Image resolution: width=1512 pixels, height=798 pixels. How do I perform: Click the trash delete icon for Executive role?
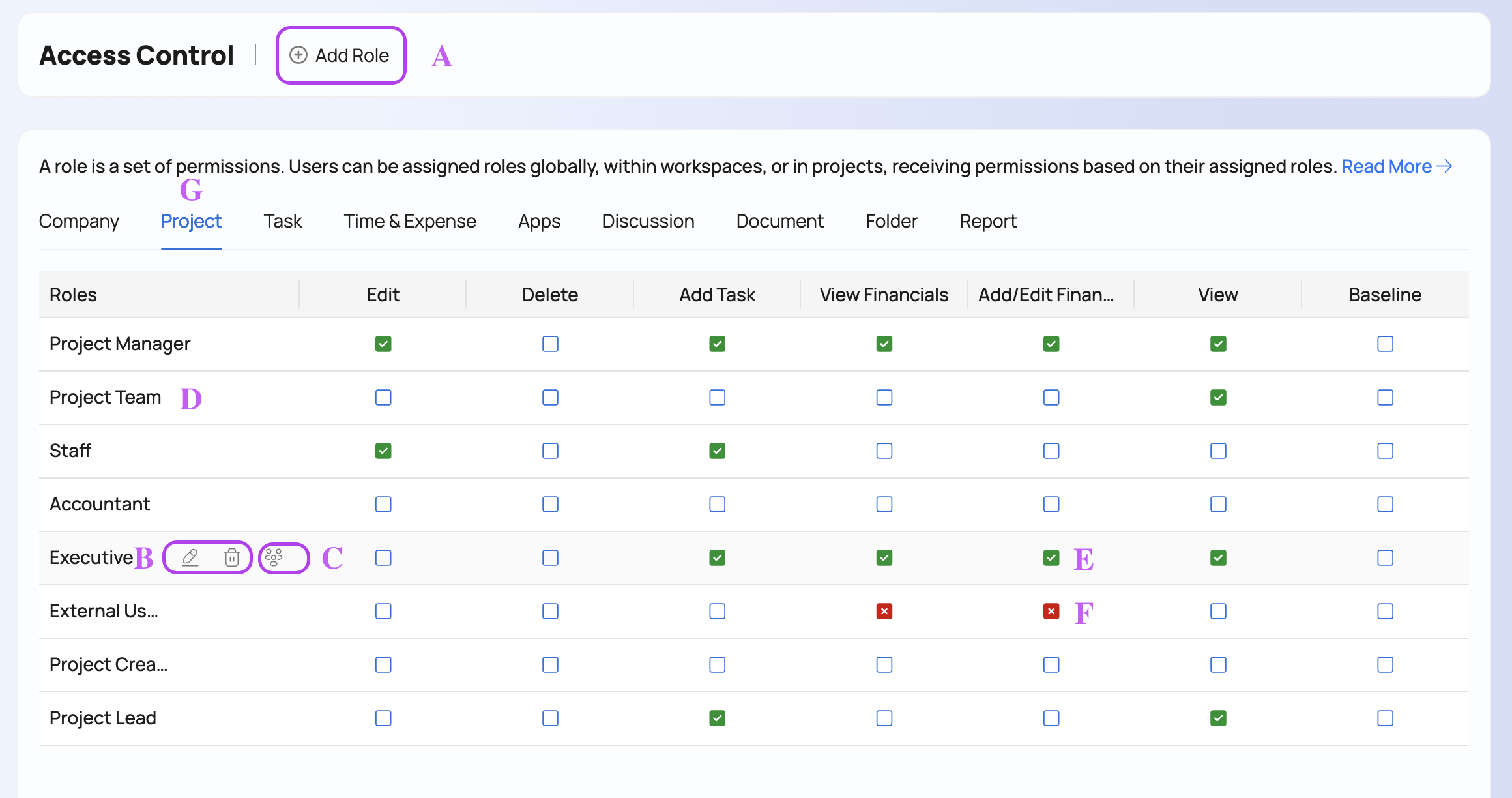coord(232,557)
